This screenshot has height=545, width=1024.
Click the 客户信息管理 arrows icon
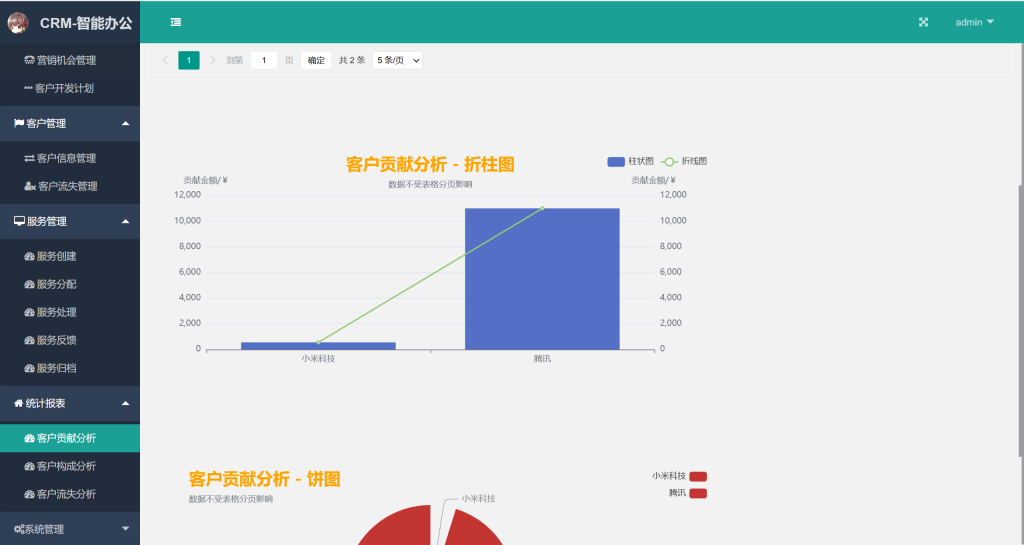coord(29,158)
